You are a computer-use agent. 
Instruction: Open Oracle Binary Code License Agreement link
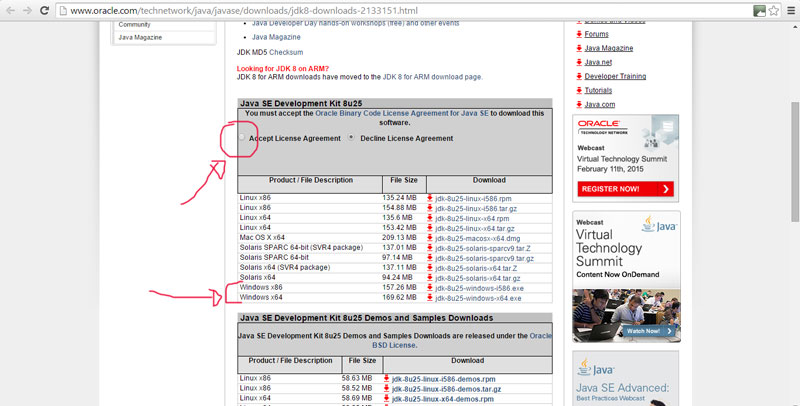[x=402, y=113]
